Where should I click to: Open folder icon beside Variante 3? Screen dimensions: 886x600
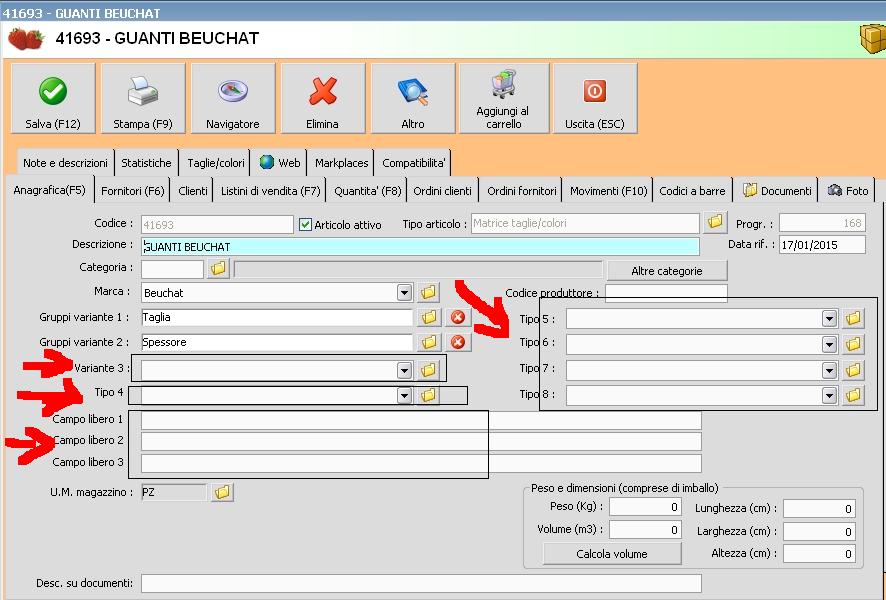click(429, 370)
